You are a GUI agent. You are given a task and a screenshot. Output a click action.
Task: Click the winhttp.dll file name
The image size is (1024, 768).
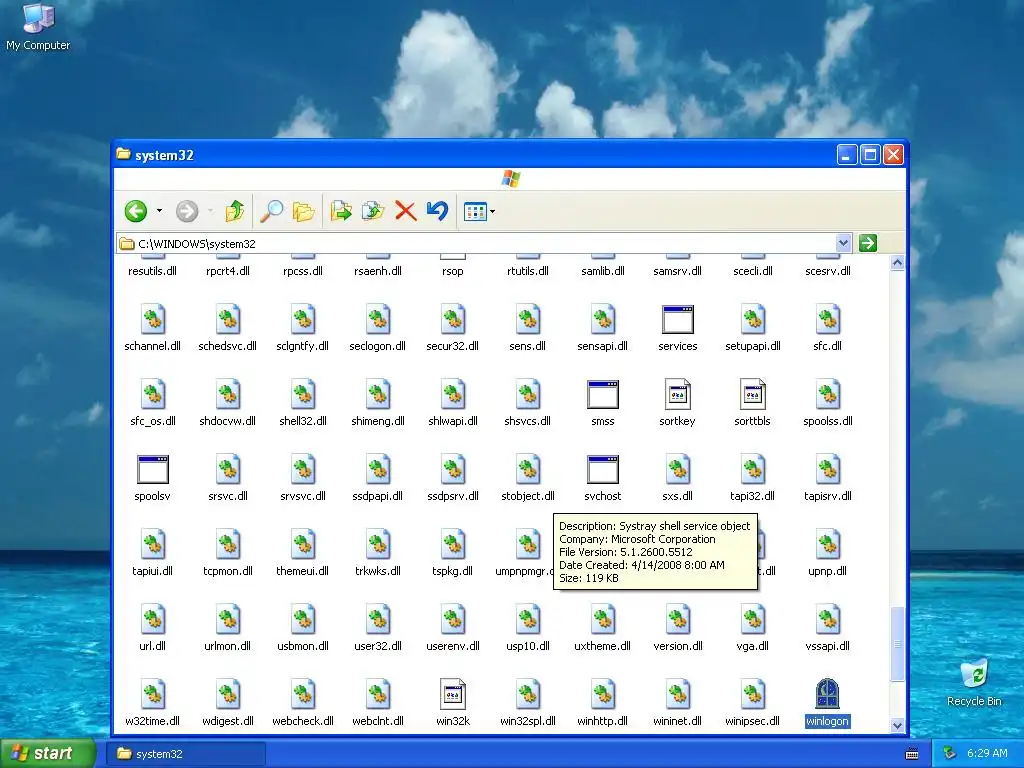(x=602, y=721)
